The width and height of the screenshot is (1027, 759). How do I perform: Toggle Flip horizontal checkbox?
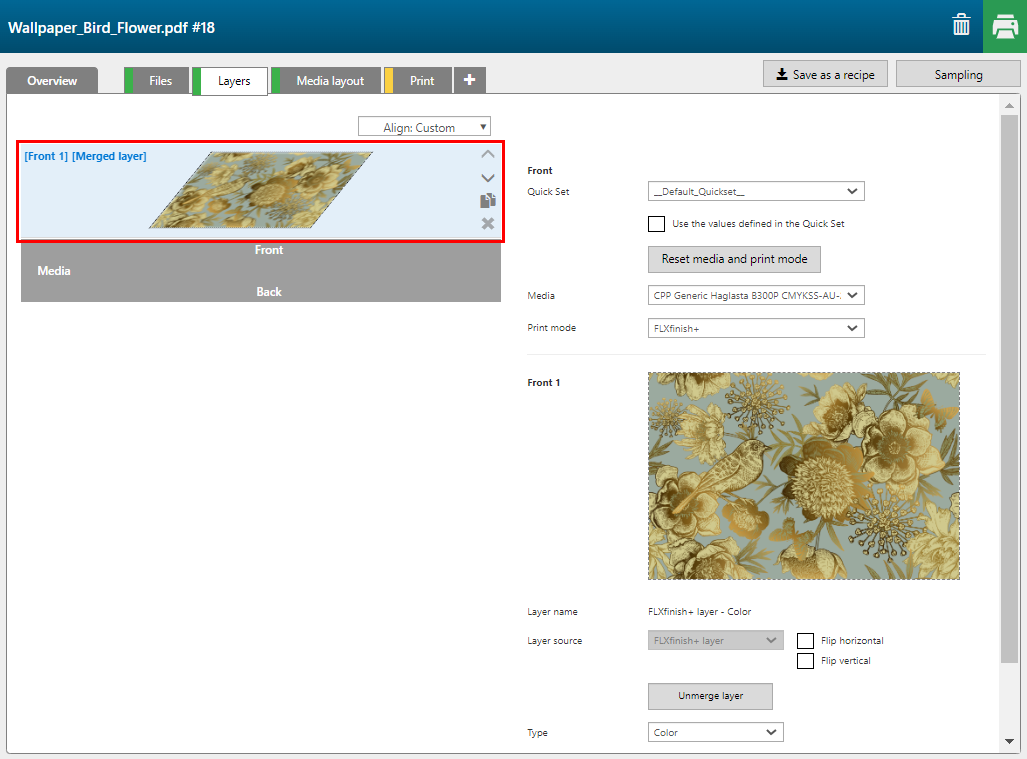(805, 641)
